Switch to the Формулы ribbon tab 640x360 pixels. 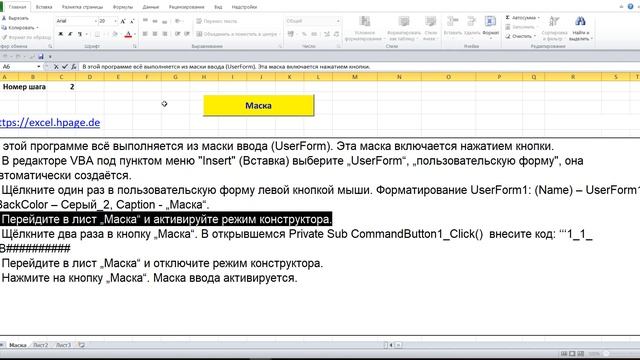point(122,7)
